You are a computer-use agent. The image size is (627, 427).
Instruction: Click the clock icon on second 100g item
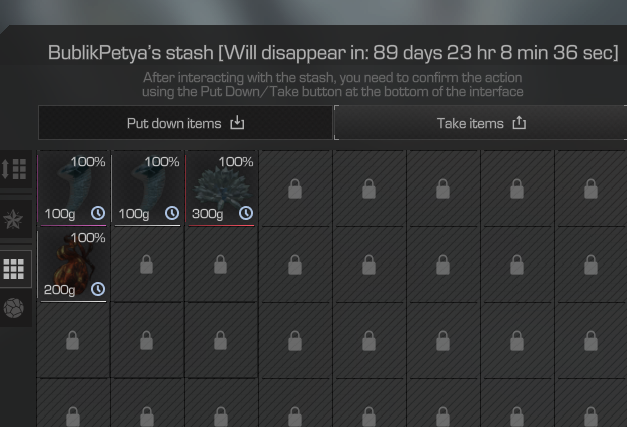pyautogui.click(x=172, y=213)
